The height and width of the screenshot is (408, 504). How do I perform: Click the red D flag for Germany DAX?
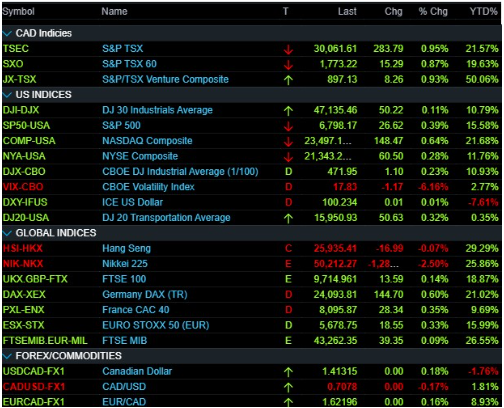pos(289,295)
